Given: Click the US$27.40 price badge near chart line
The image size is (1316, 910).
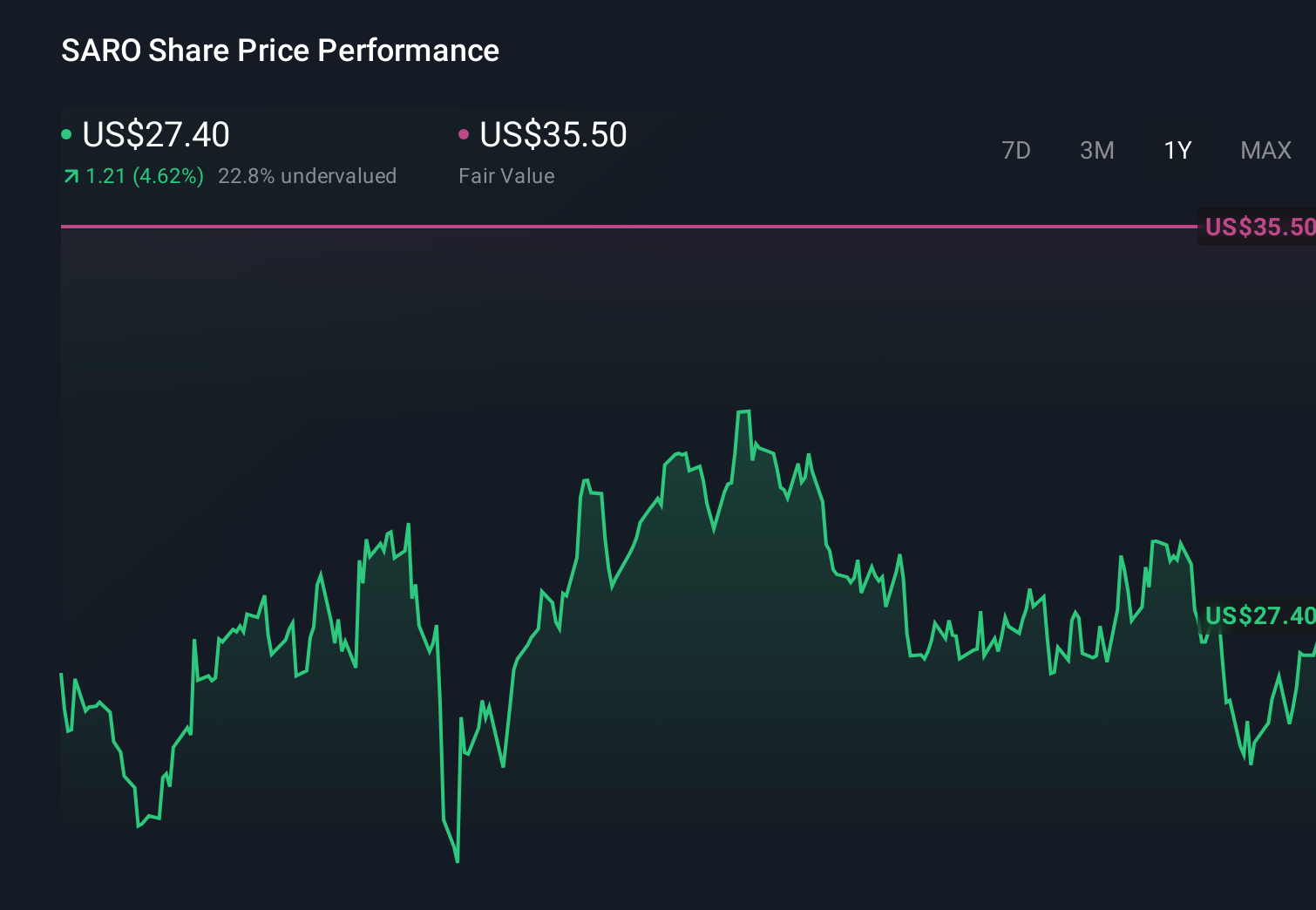Looking at the screenshot, I should click(1261, 615).
